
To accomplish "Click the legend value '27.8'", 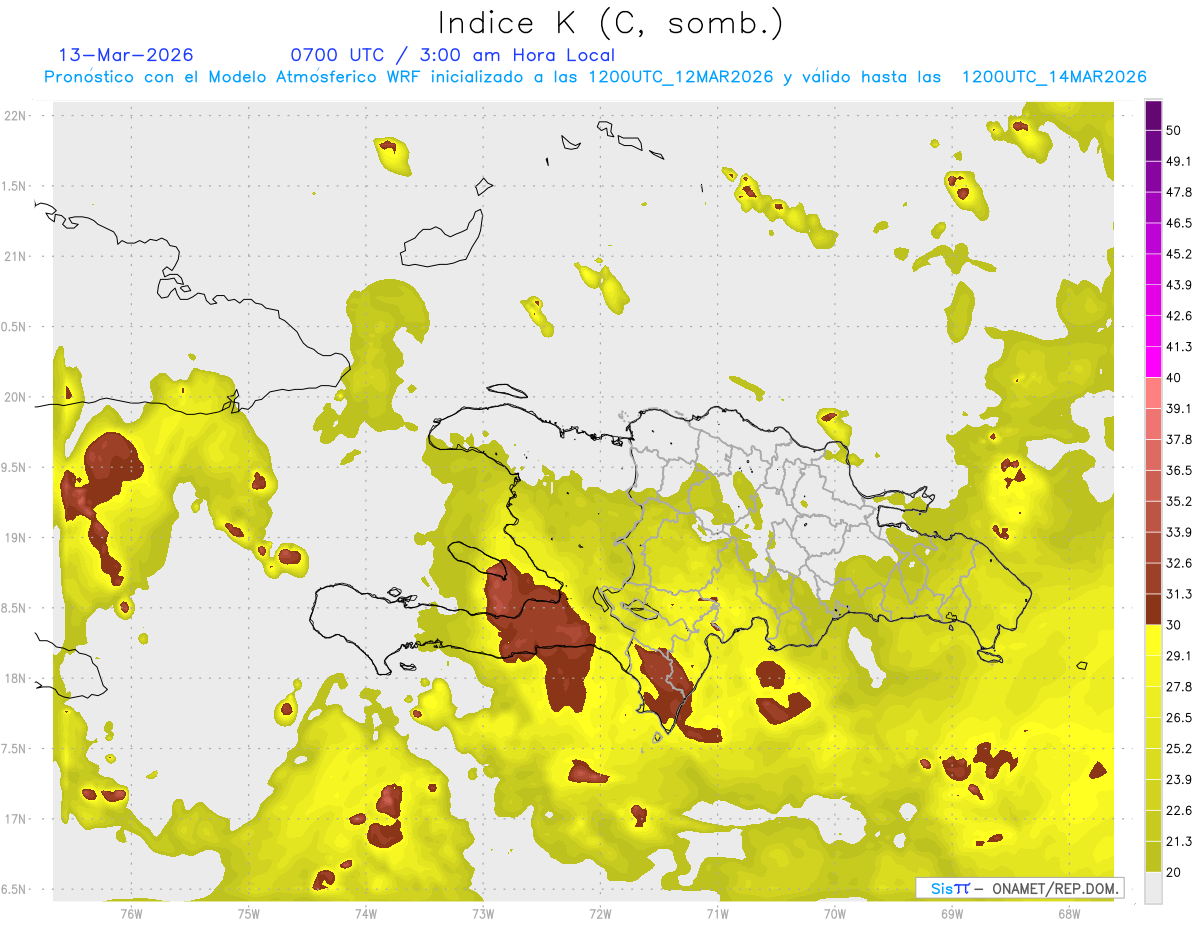I will (x=1179, y=686).
